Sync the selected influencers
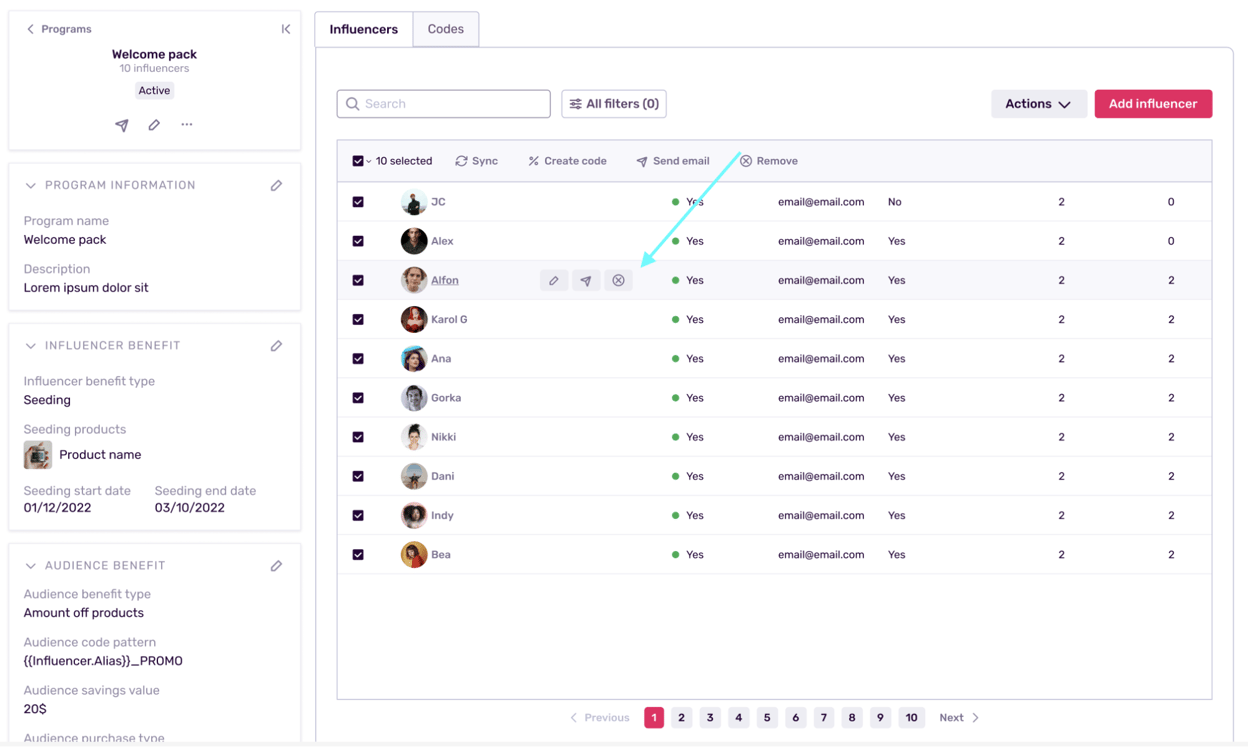 tap(476, 160)
